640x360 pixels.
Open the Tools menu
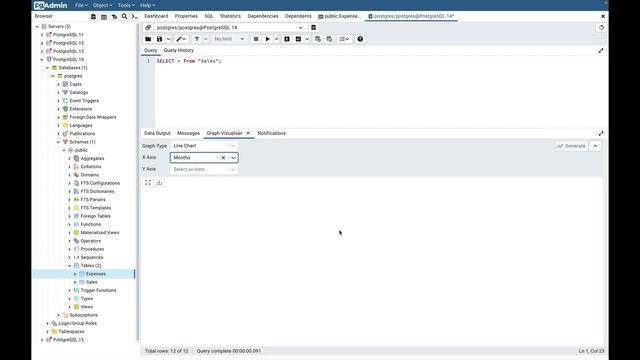(126, 5)
